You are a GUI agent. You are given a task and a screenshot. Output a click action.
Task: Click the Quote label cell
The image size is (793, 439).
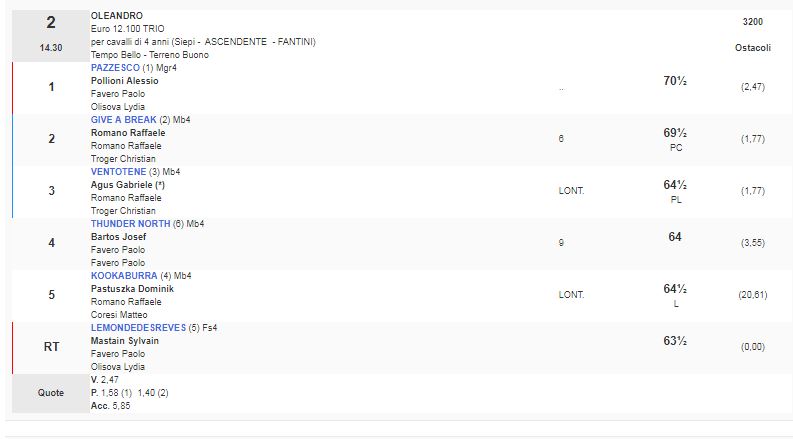click(x=51, y=393)
